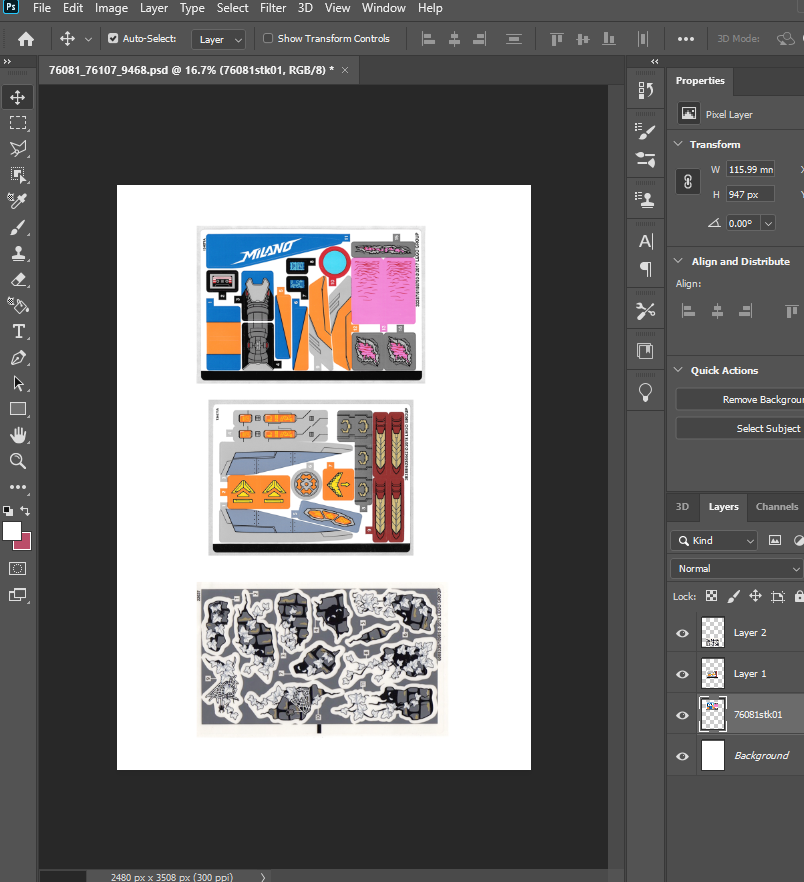804x882 pixels.
Task: Collapse Align and Distribute section
Action: pyautogui.click(x=679, y=261)
